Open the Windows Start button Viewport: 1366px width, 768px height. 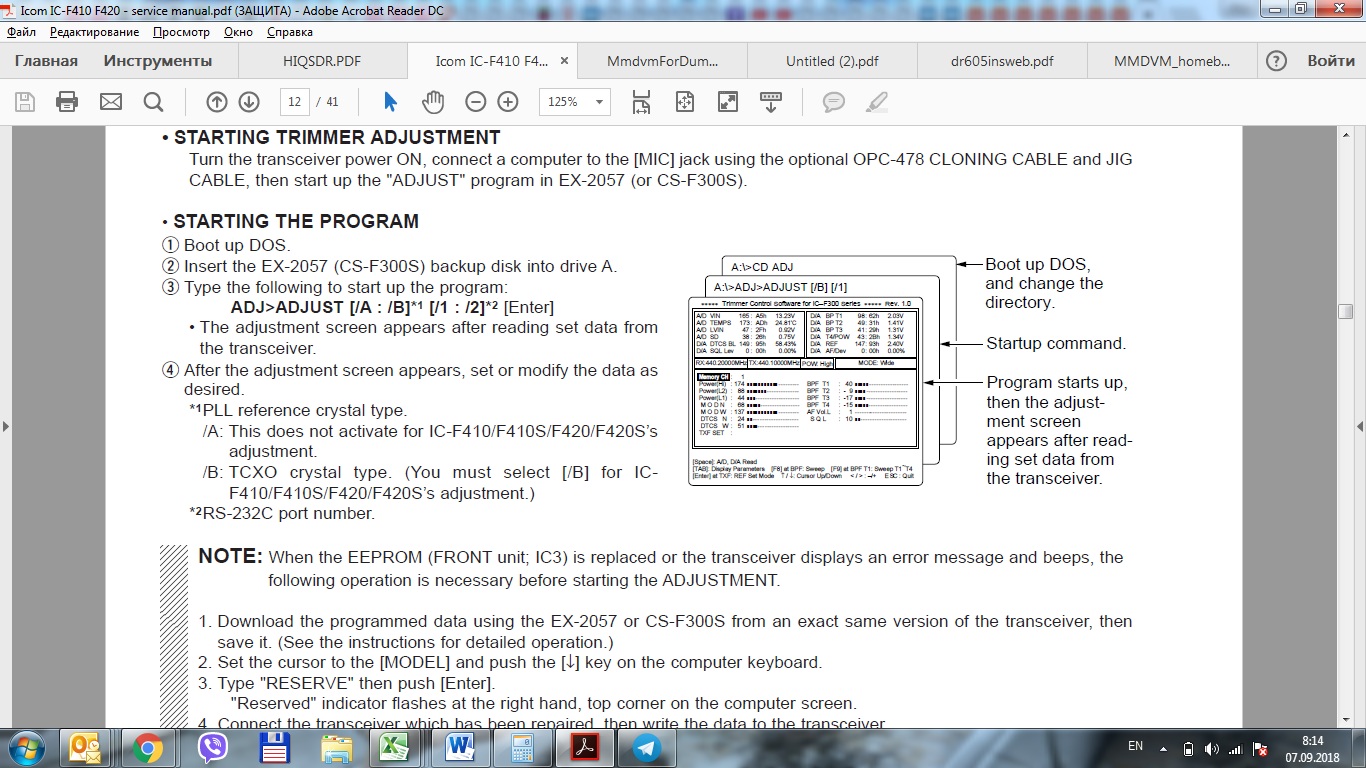(x=25, y=747)
